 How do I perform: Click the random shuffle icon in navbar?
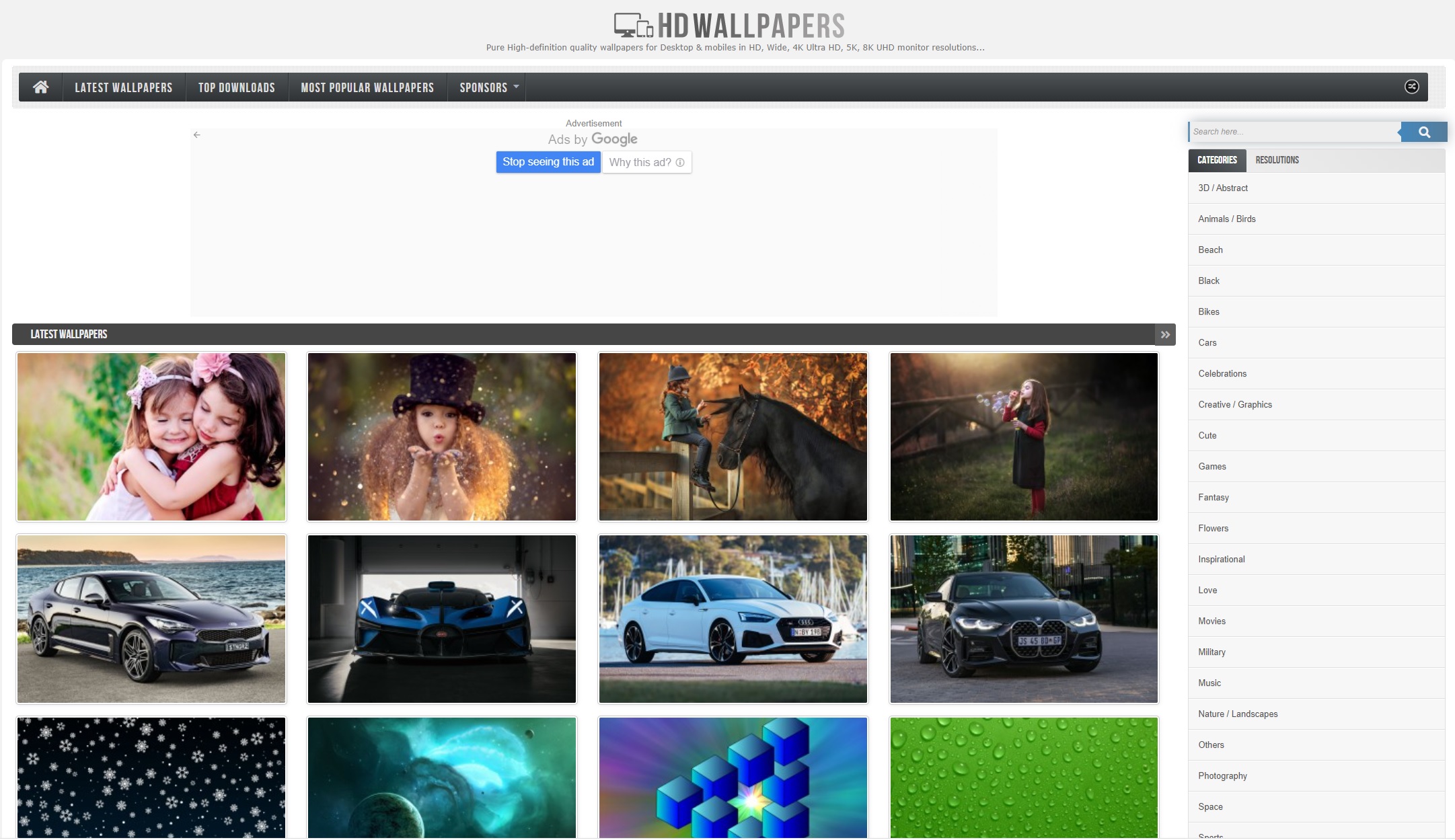(1411, 87)
